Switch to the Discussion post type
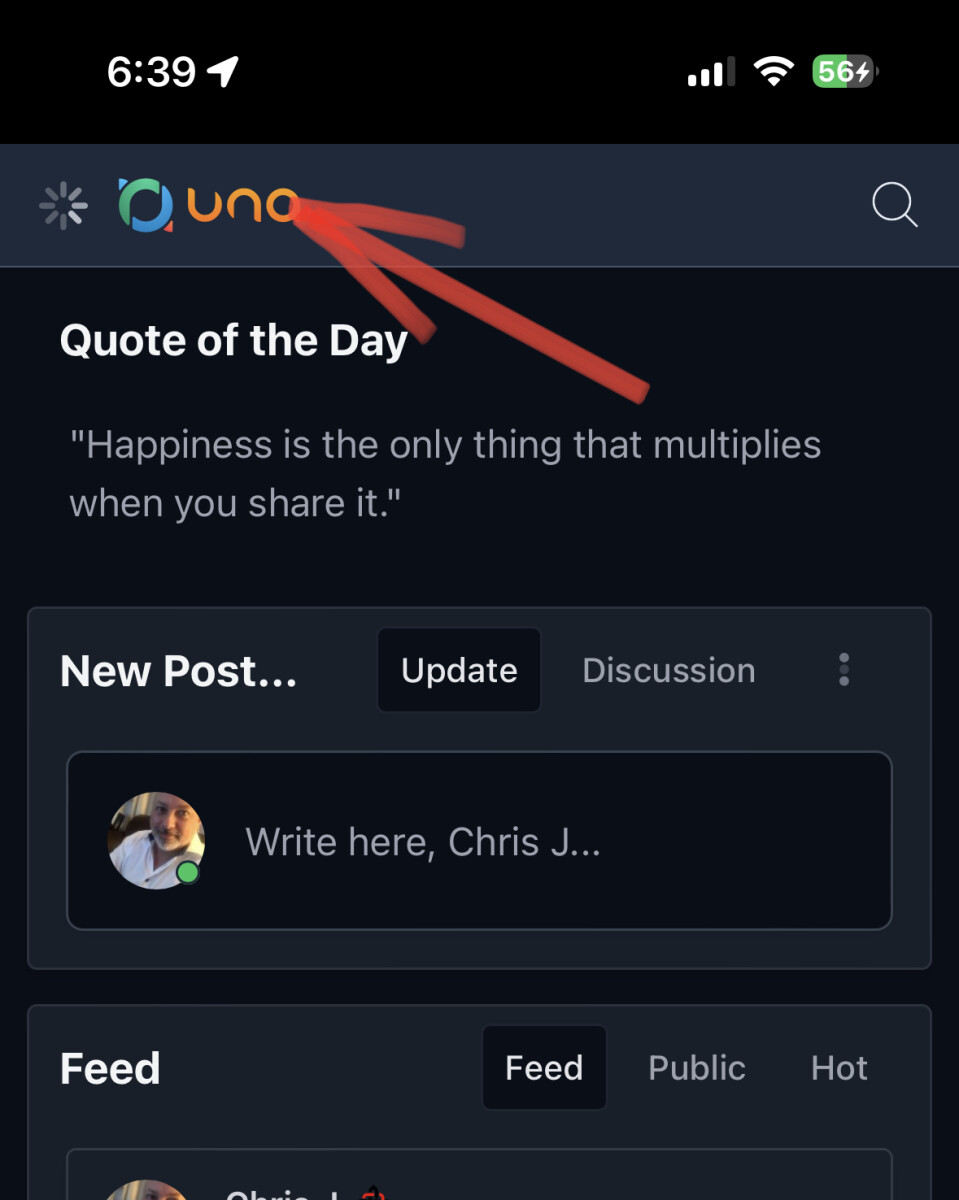 668,670
